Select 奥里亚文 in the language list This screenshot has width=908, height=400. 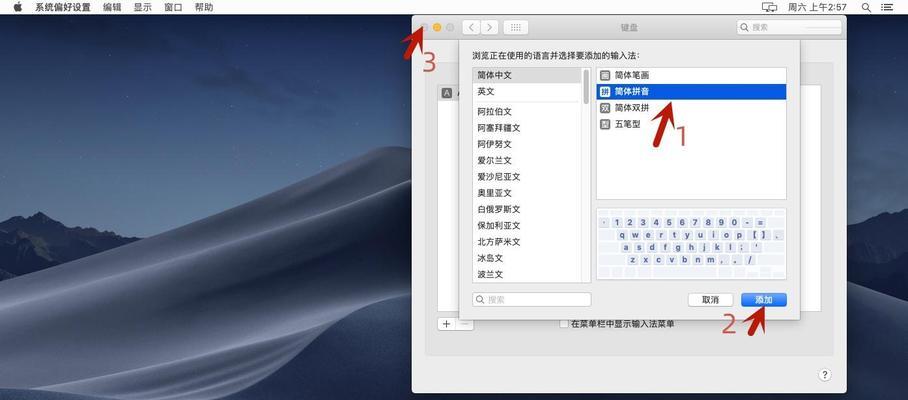pos(526,193)
